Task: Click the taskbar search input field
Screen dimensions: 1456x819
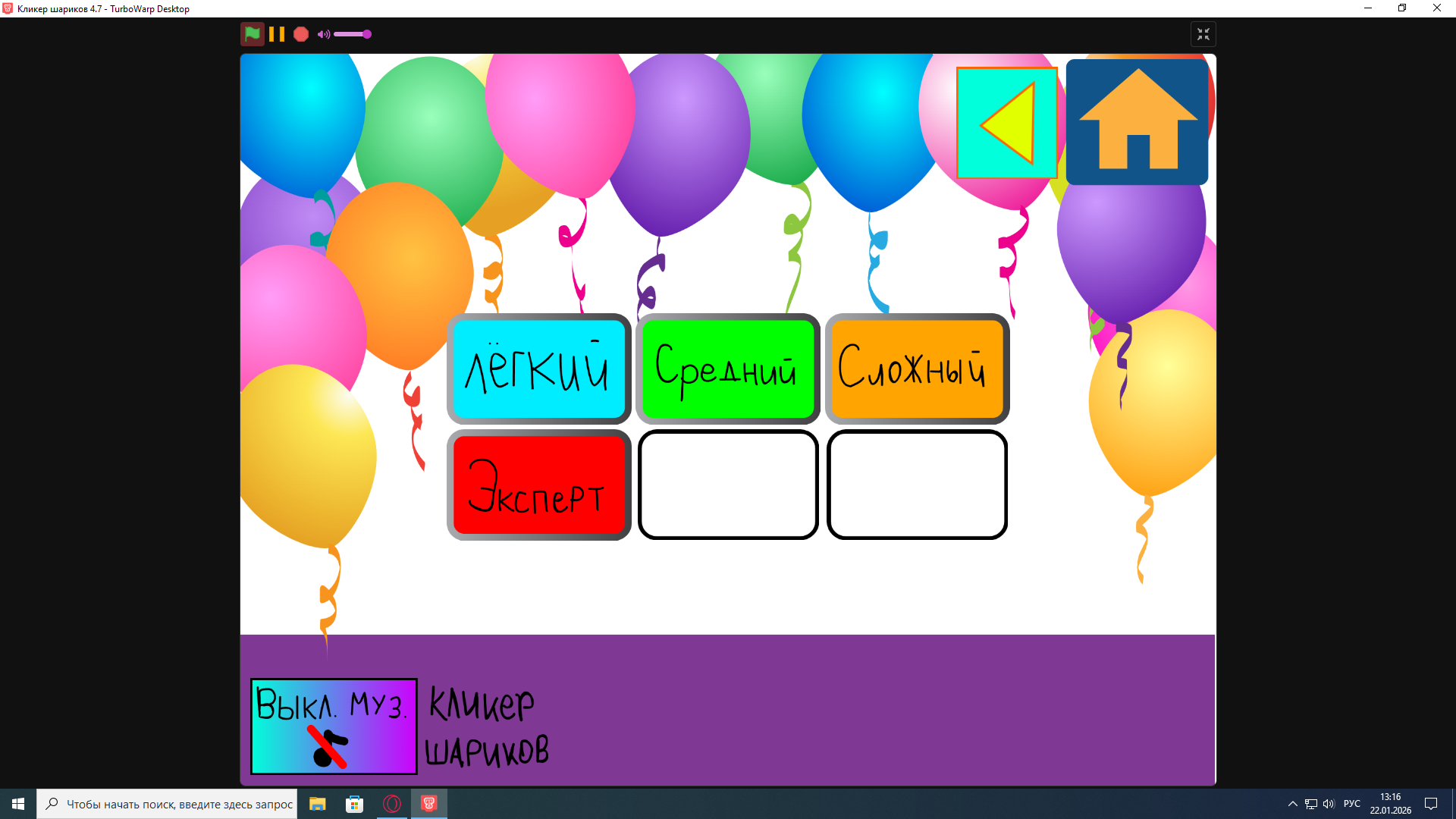Action: coord(179,804)
